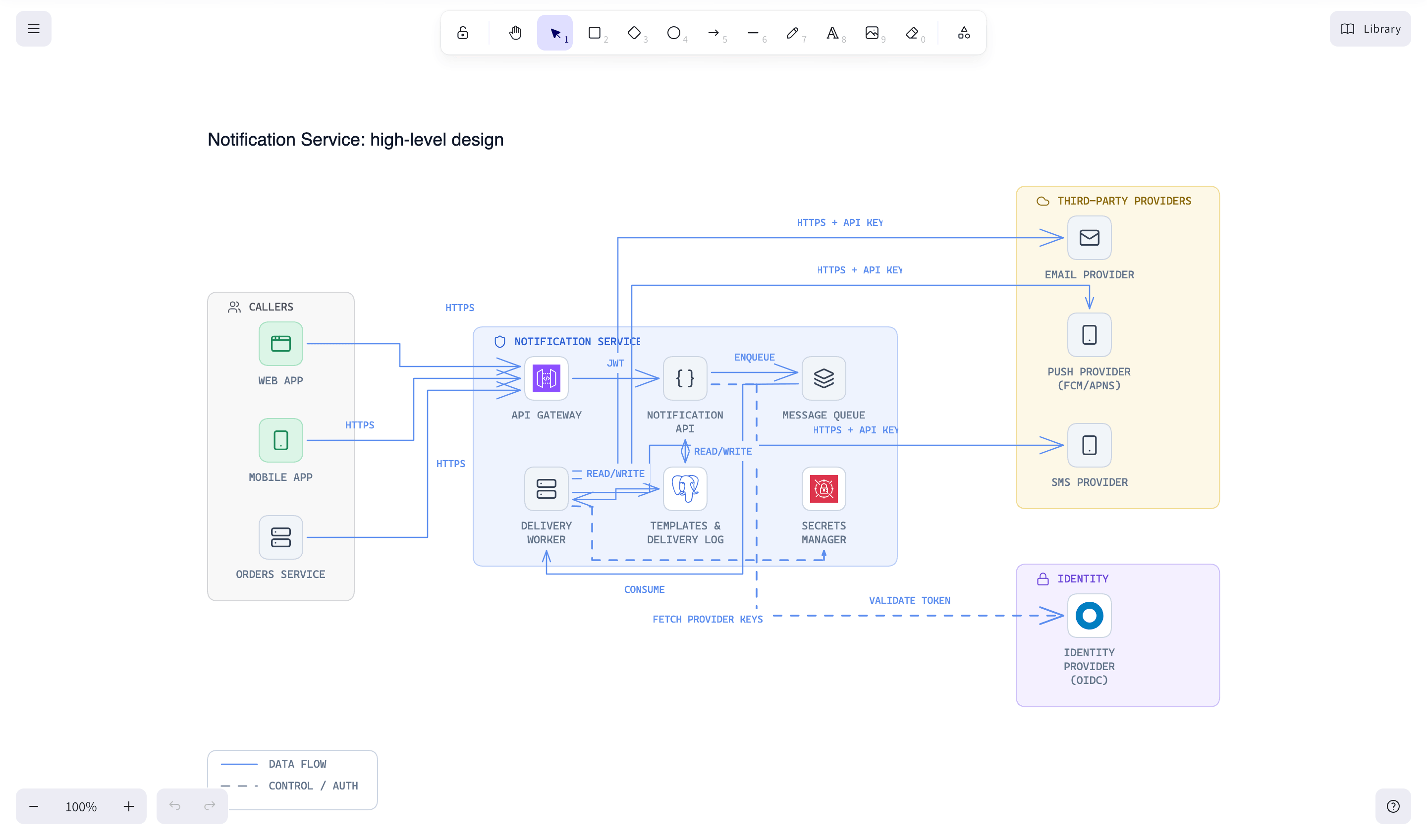Viewport: 1427px width, 840px height.
Task: Select the CONSUME arrow label
Action: [645, 590]
